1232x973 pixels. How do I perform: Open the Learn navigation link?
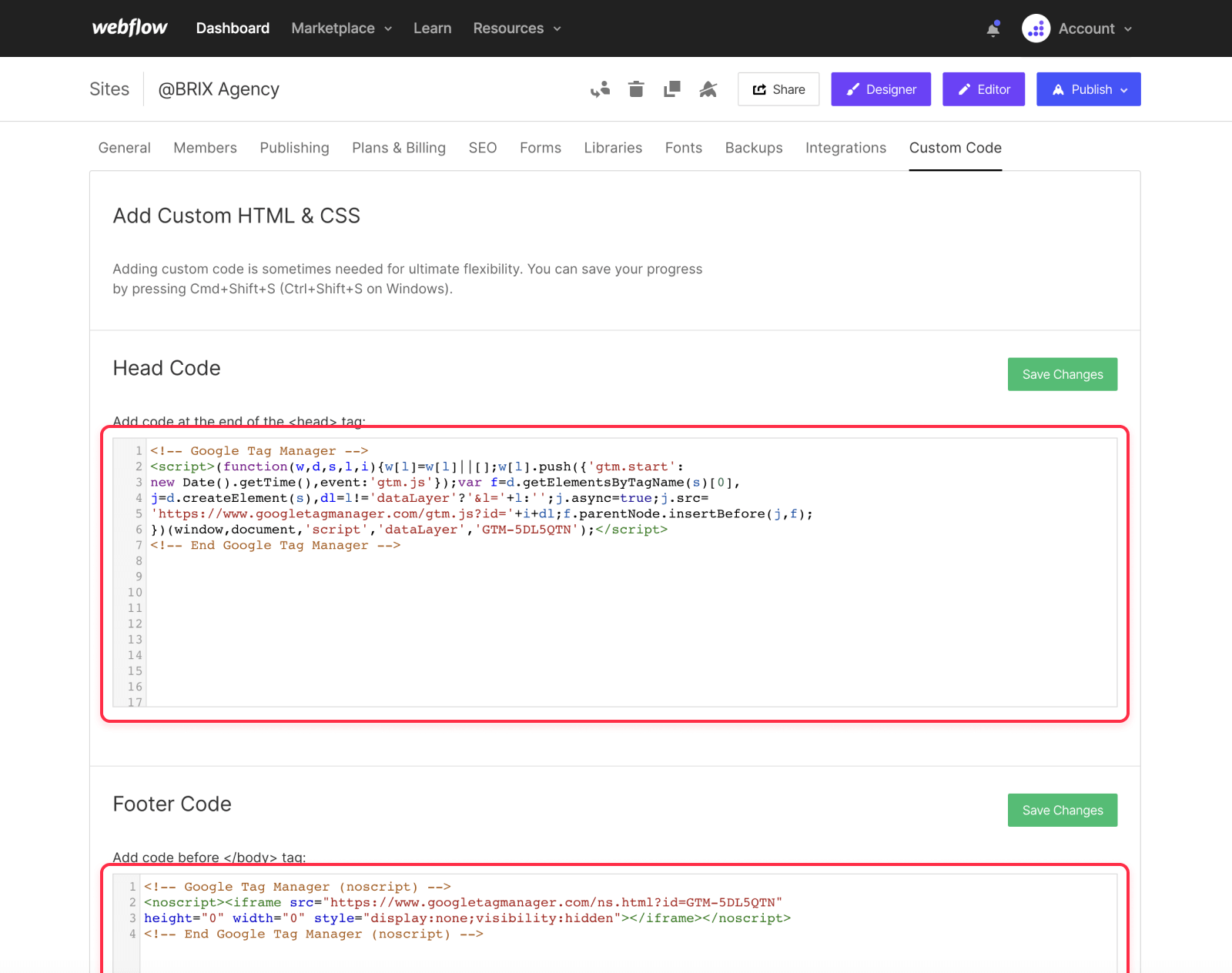tap(432, 28)
